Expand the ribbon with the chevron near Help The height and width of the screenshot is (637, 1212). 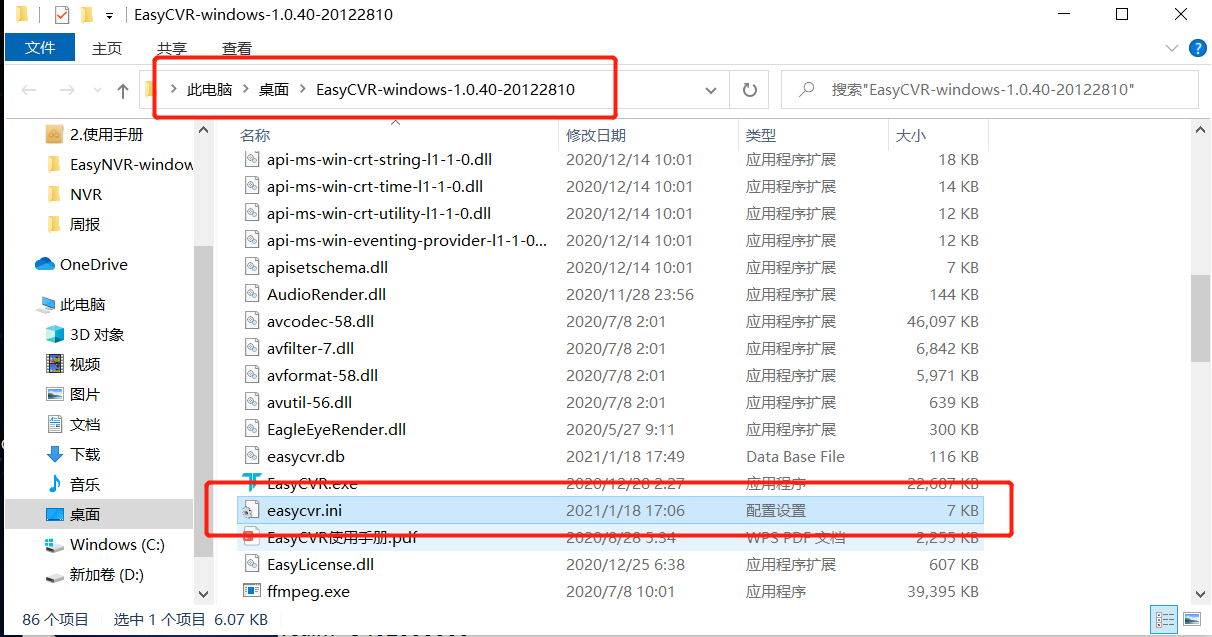click(x=1172, y=48)
